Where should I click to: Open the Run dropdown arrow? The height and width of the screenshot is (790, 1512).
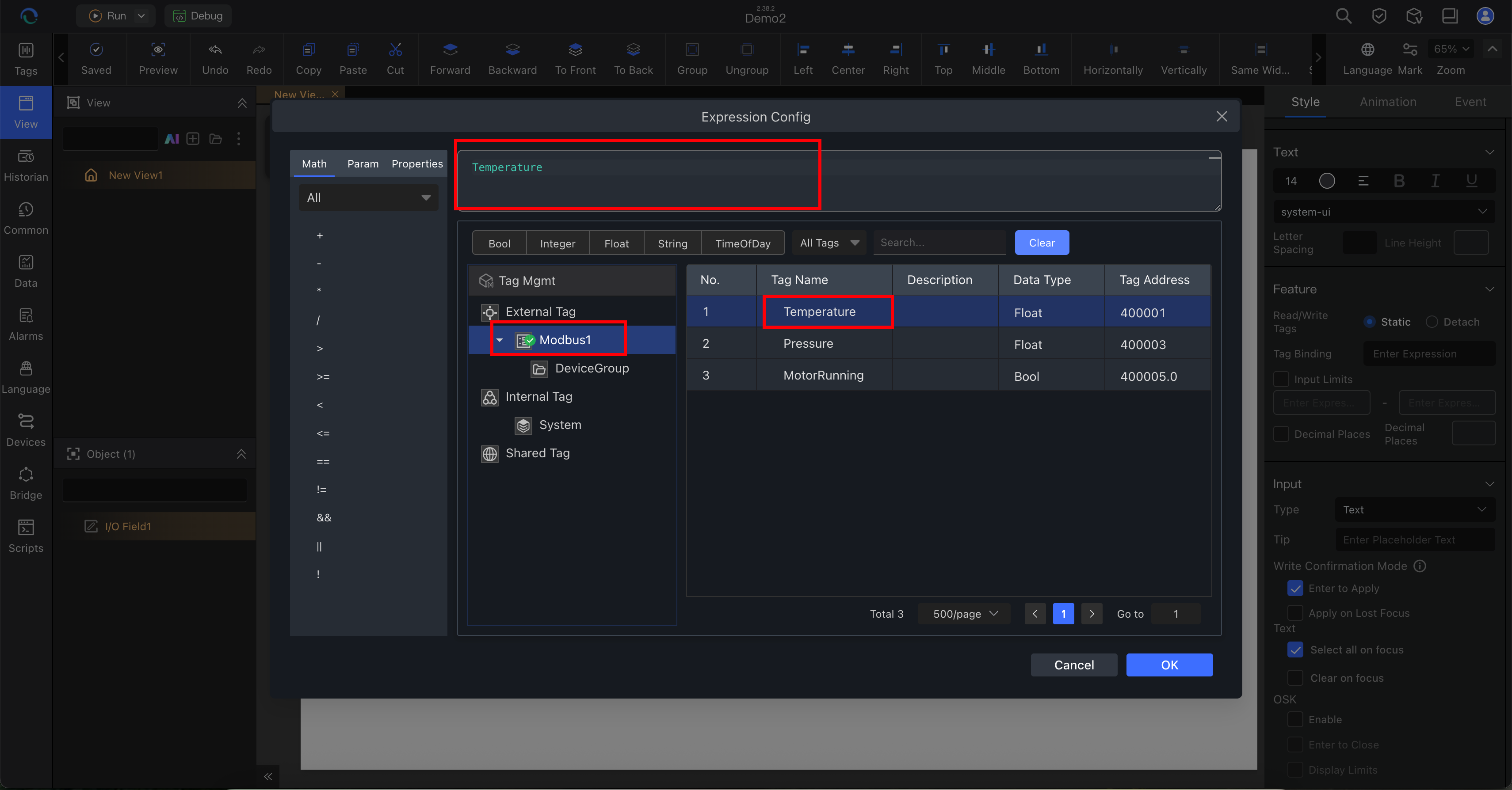pos(141,16)
